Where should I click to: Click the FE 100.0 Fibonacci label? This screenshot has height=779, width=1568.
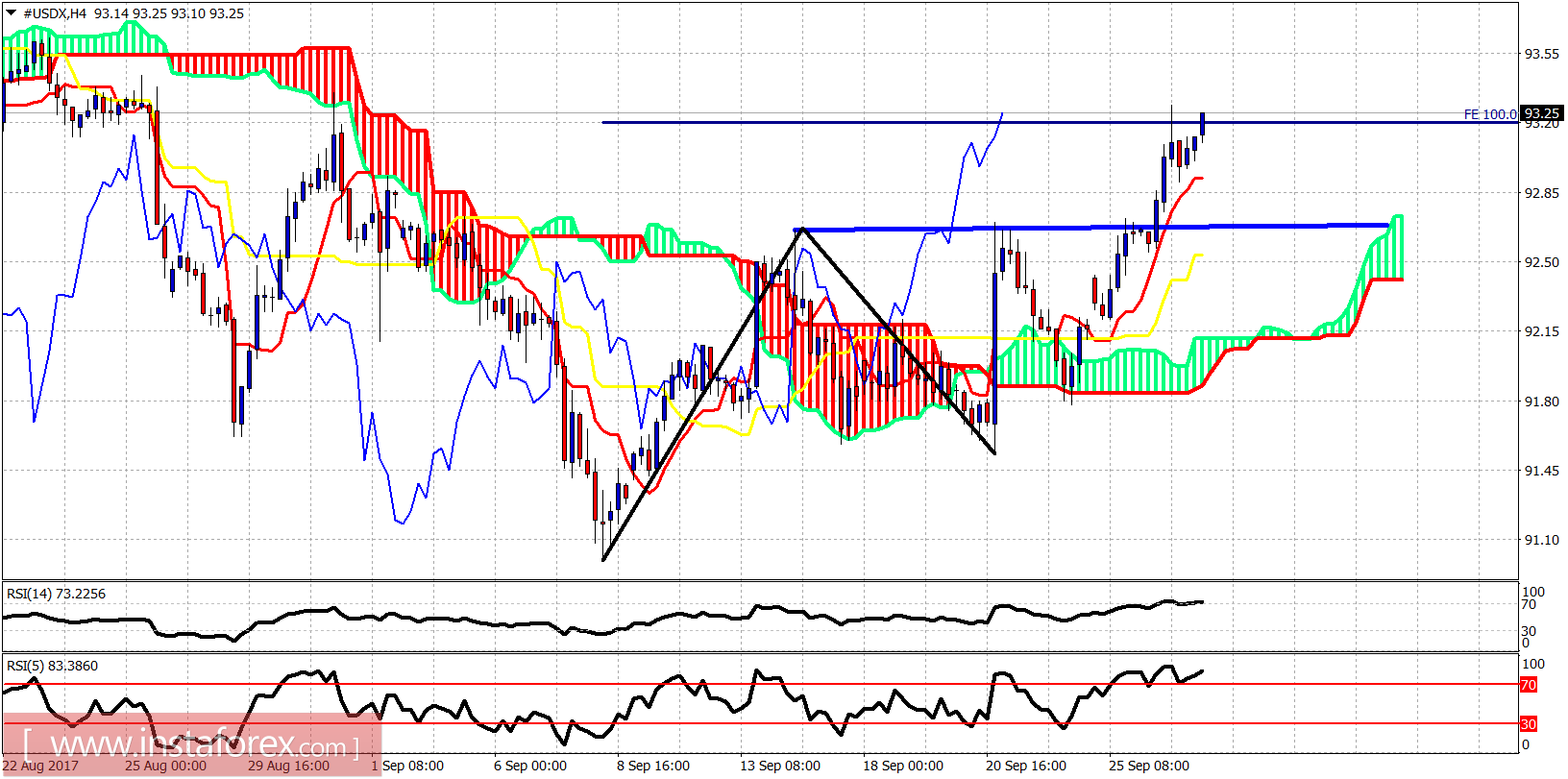[x=1490, y=114]
